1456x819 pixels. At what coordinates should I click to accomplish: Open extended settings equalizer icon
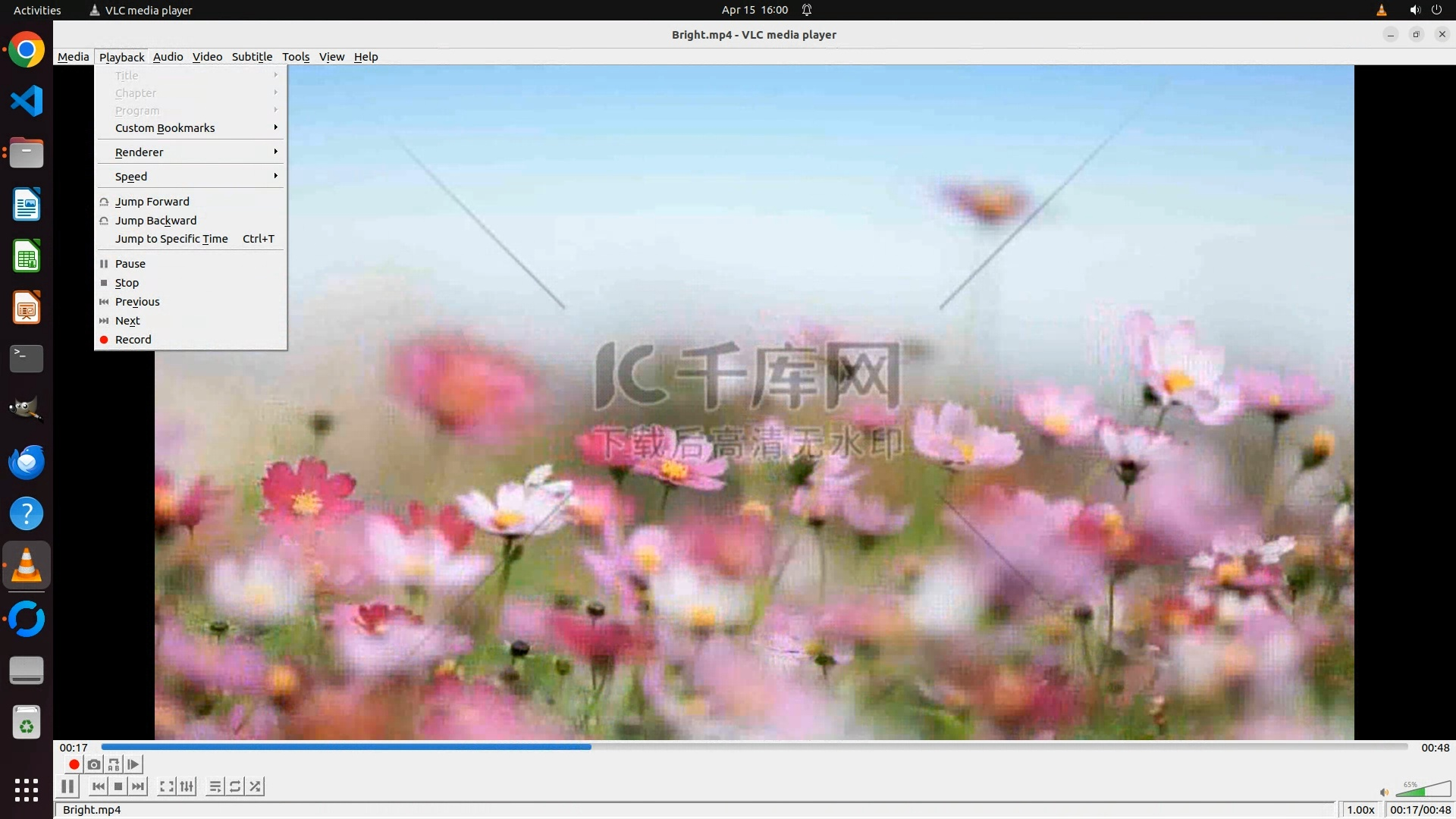click(x=187, y=786)
